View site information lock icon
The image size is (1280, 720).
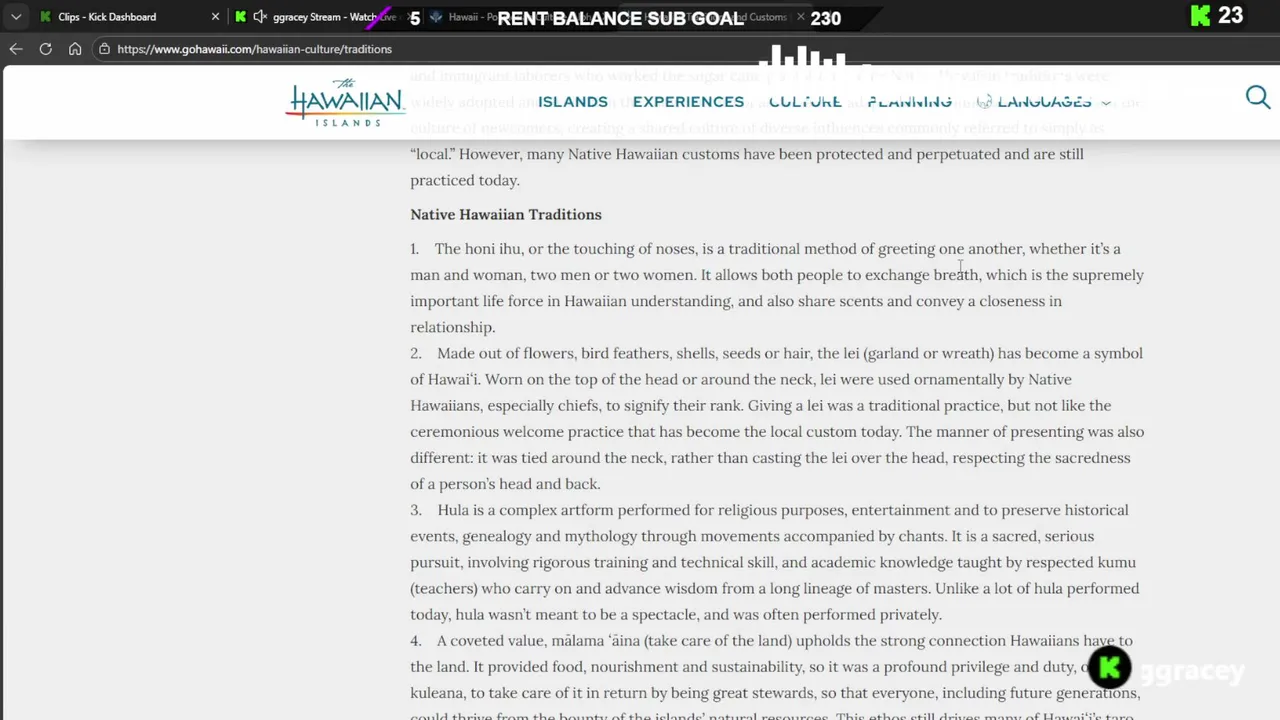pyautogui.click(x=104, y=49)
